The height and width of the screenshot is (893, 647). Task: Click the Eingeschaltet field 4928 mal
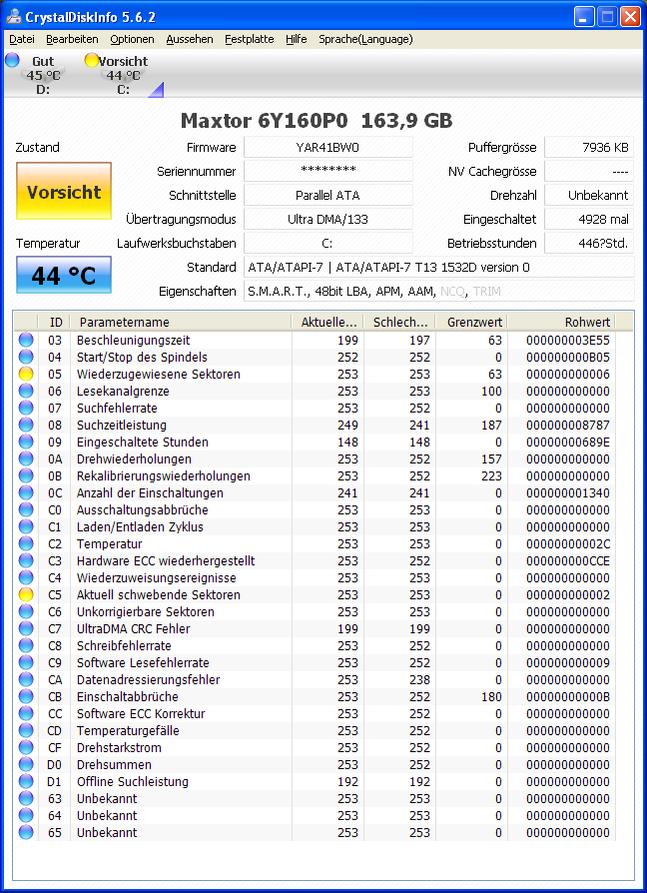tap(589, 219)
